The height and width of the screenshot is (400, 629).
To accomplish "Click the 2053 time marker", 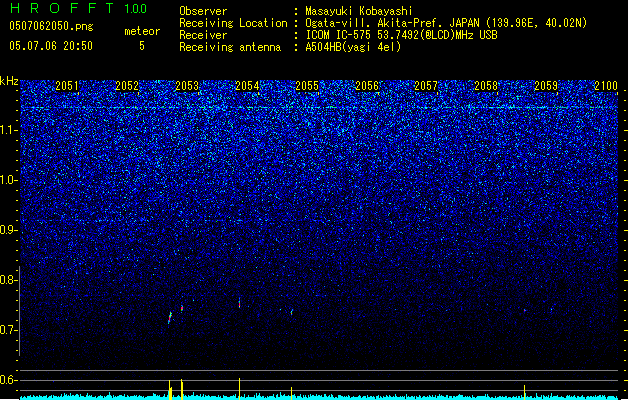I will pos(187,85).
